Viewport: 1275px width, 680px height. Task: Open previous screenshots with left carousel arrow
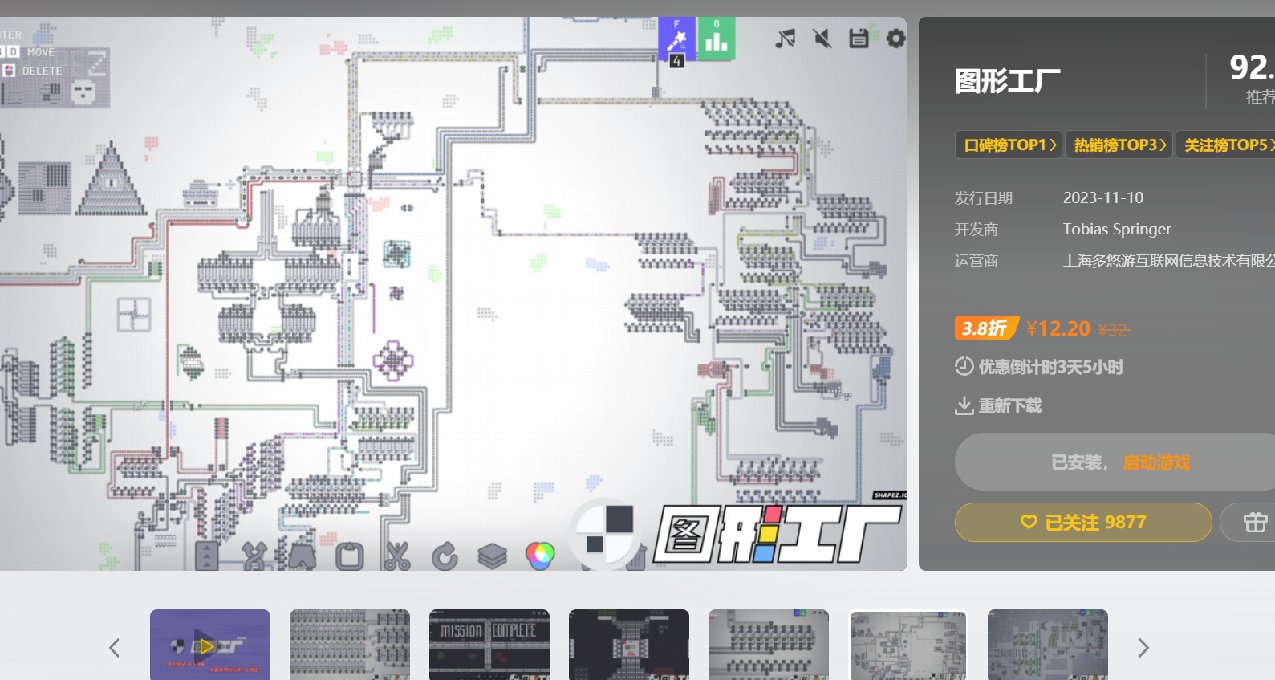[114, 647]
